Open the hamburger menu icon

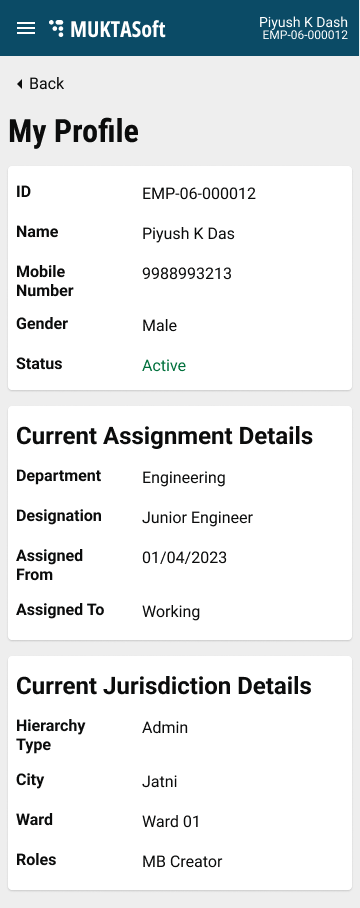coord(25,28)
